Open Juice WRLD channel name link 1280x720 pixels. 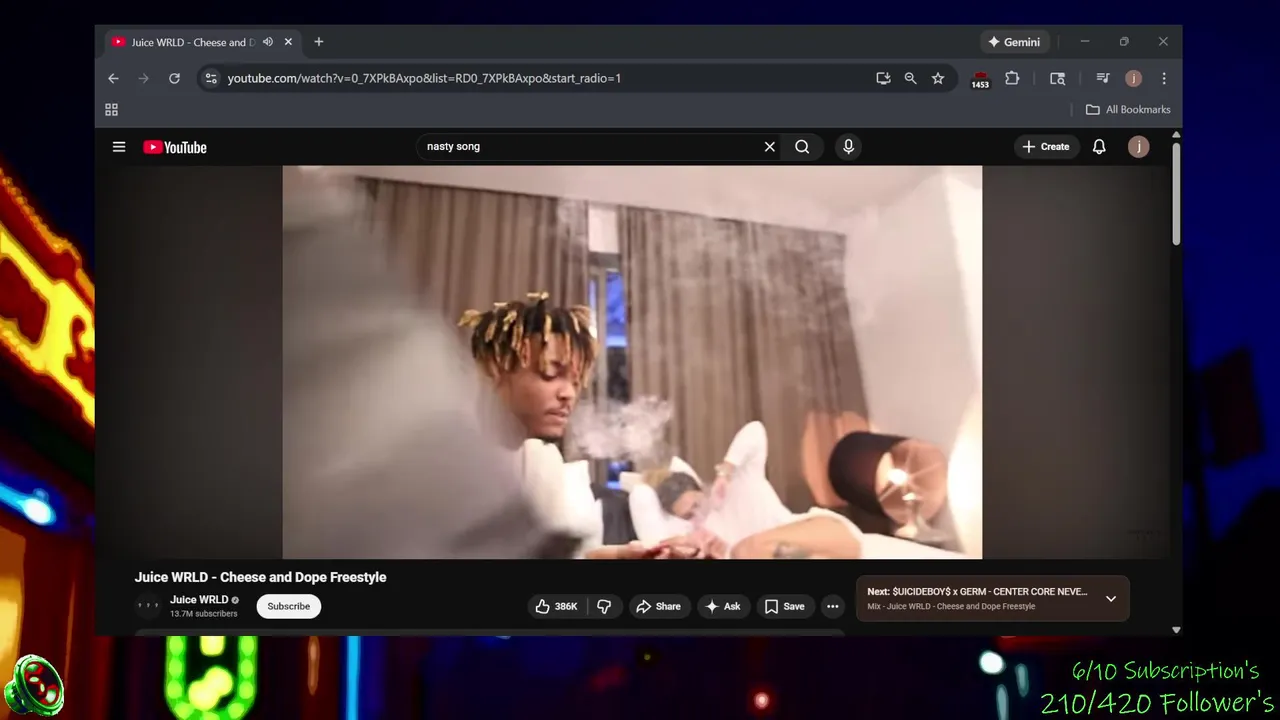199,600
